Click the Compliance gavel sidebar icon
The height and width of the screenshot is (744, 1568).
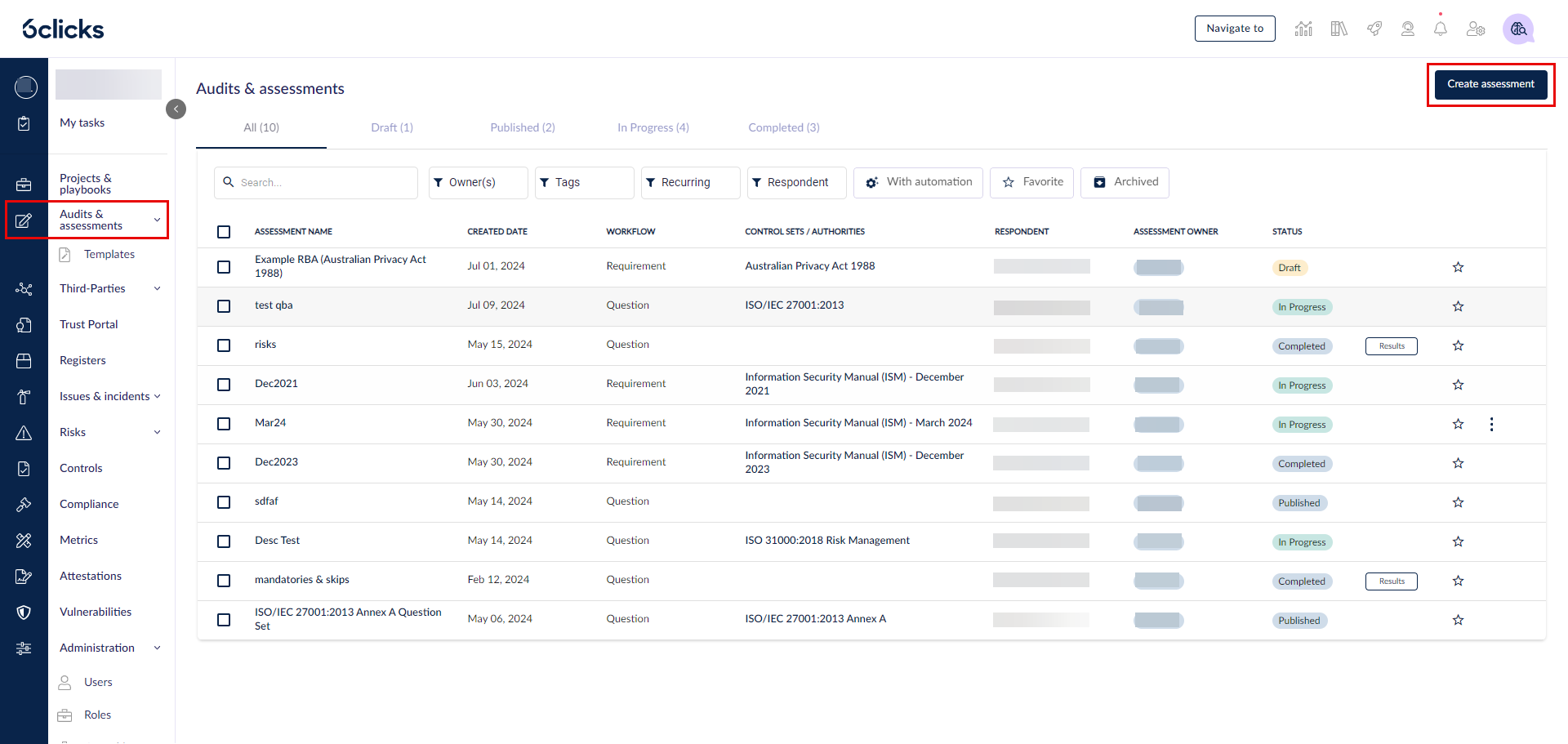tap(24, 505)
